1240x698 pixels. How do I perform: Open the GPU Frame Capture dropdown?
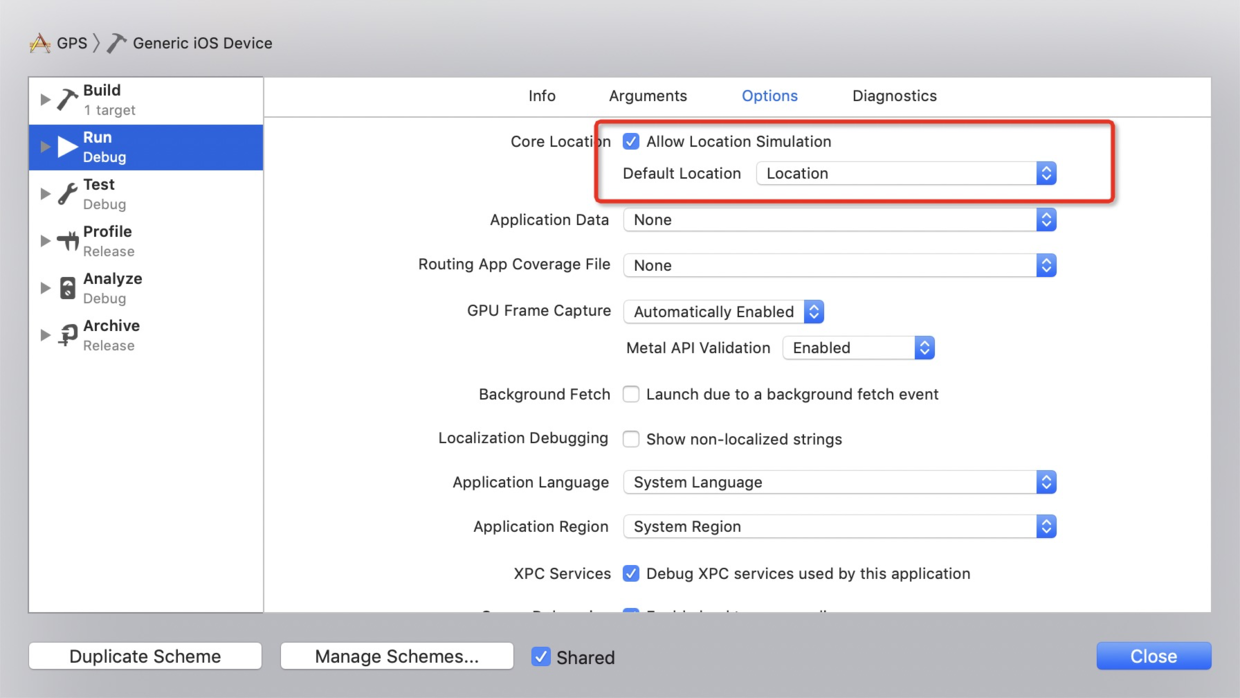724,312
